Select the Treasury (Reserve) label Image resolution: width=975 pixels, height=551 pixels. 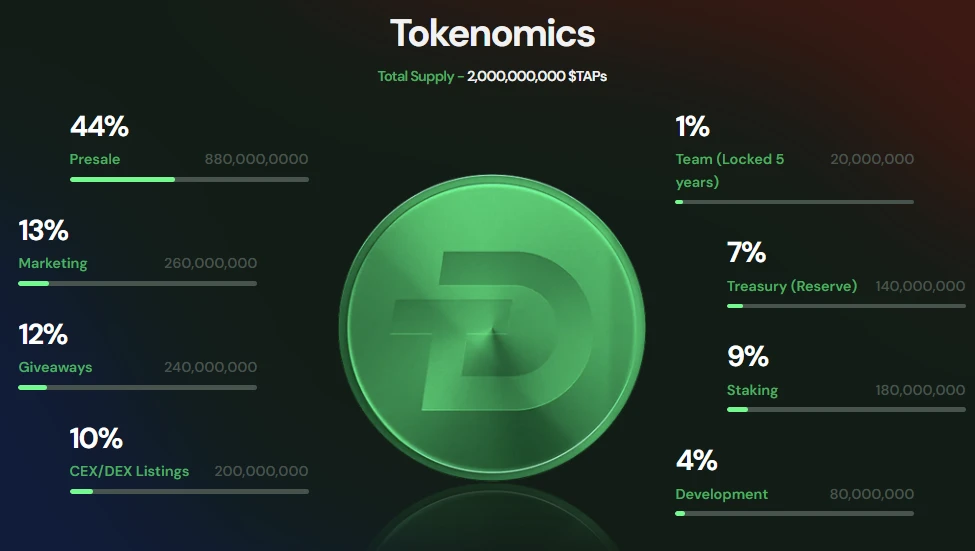point(792,286)
